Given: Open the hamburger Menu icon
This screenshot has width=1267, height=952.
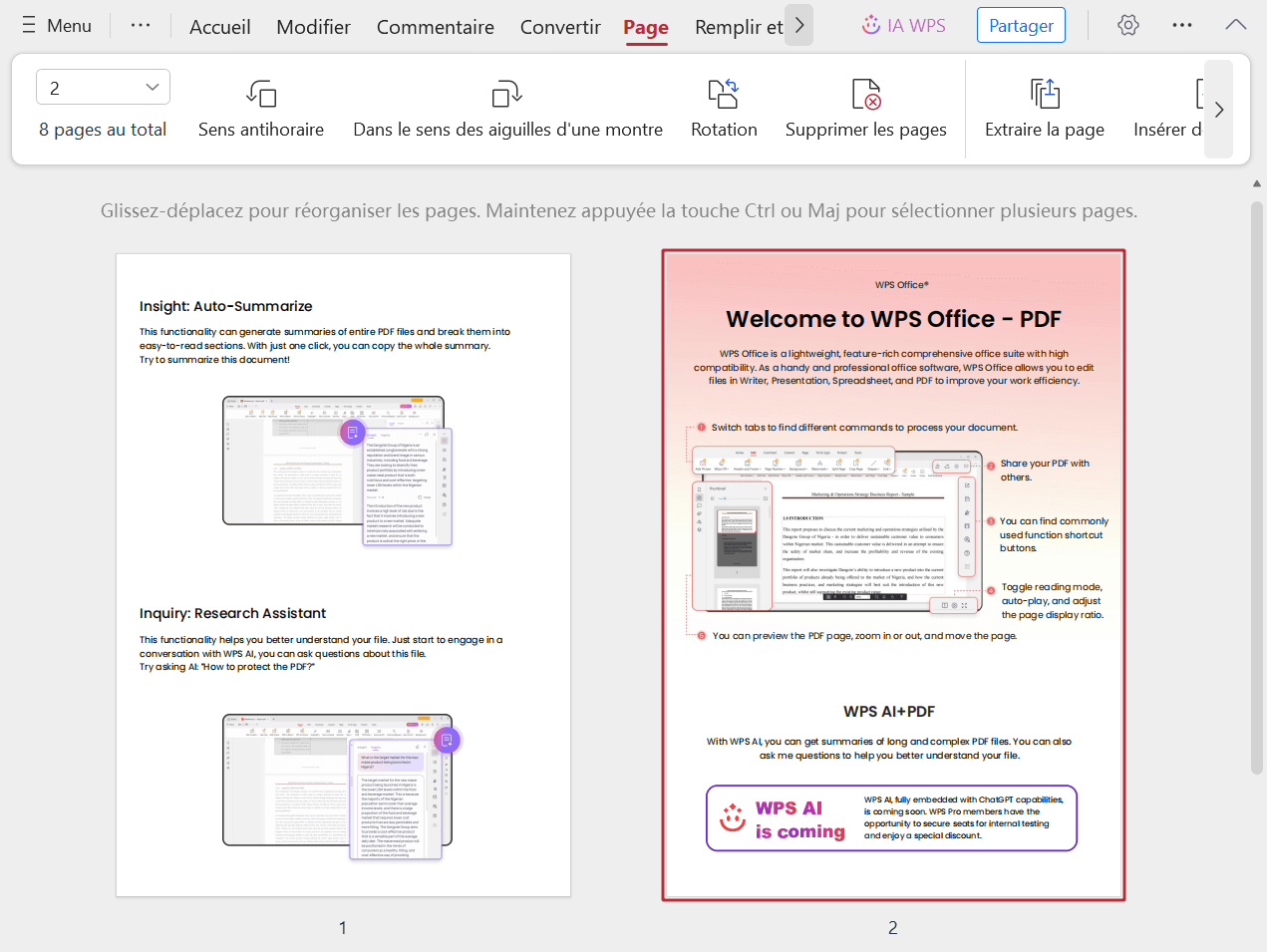Looking at the screenshot, I should (27, 25).
